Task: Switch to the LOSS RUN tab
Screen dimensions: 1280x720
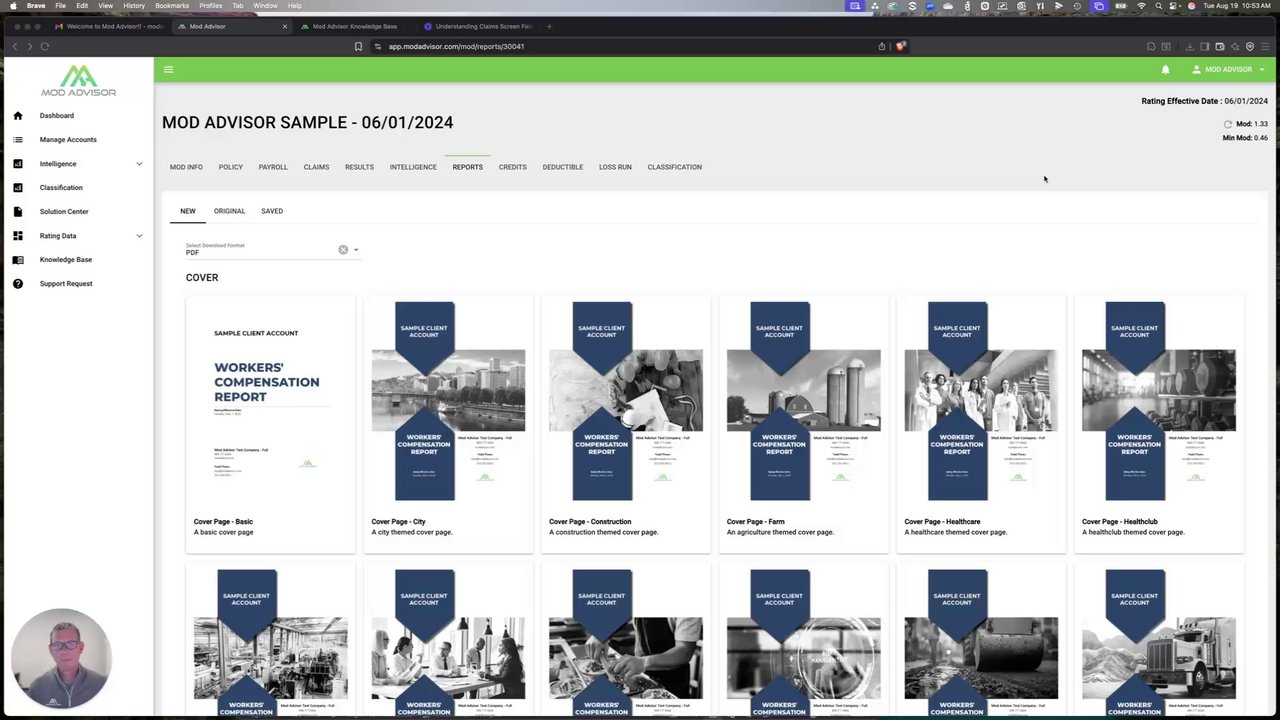Action: [x=615, y=167]
